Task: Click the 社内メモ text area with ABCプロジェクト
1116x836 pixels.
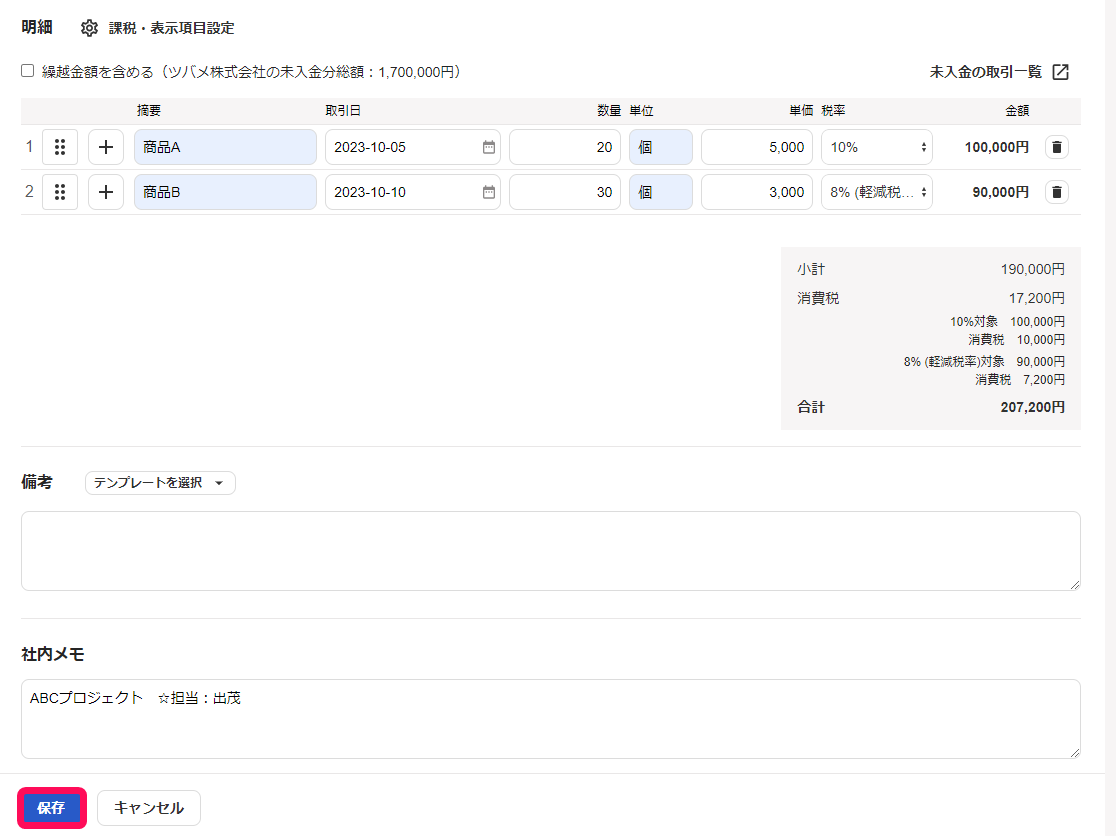Action: pyautogui.click(x=551, y=719)
